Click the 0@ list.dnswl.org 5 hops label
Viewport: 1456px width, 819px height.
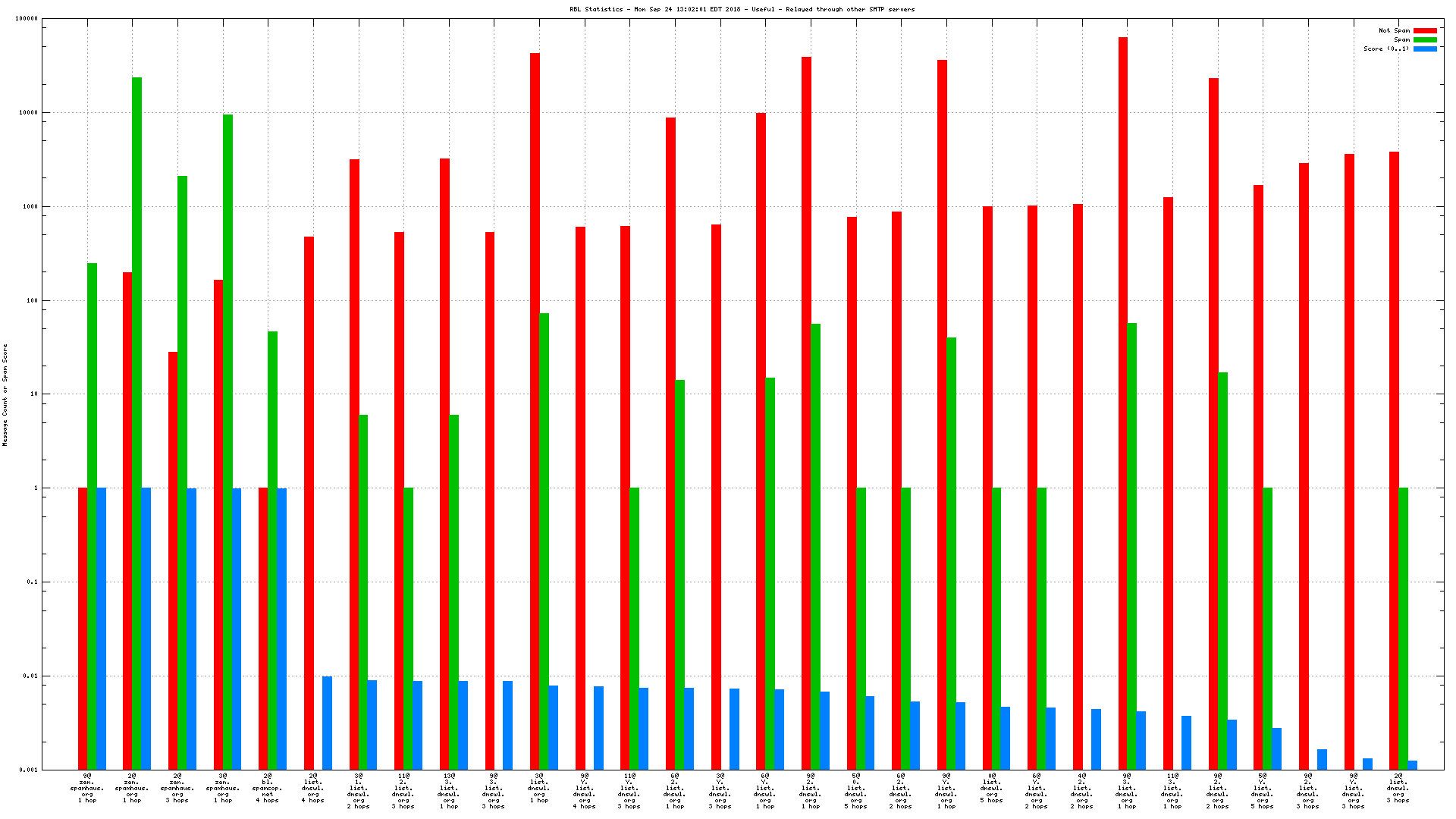pyautogui.click(x=992, y=788)
